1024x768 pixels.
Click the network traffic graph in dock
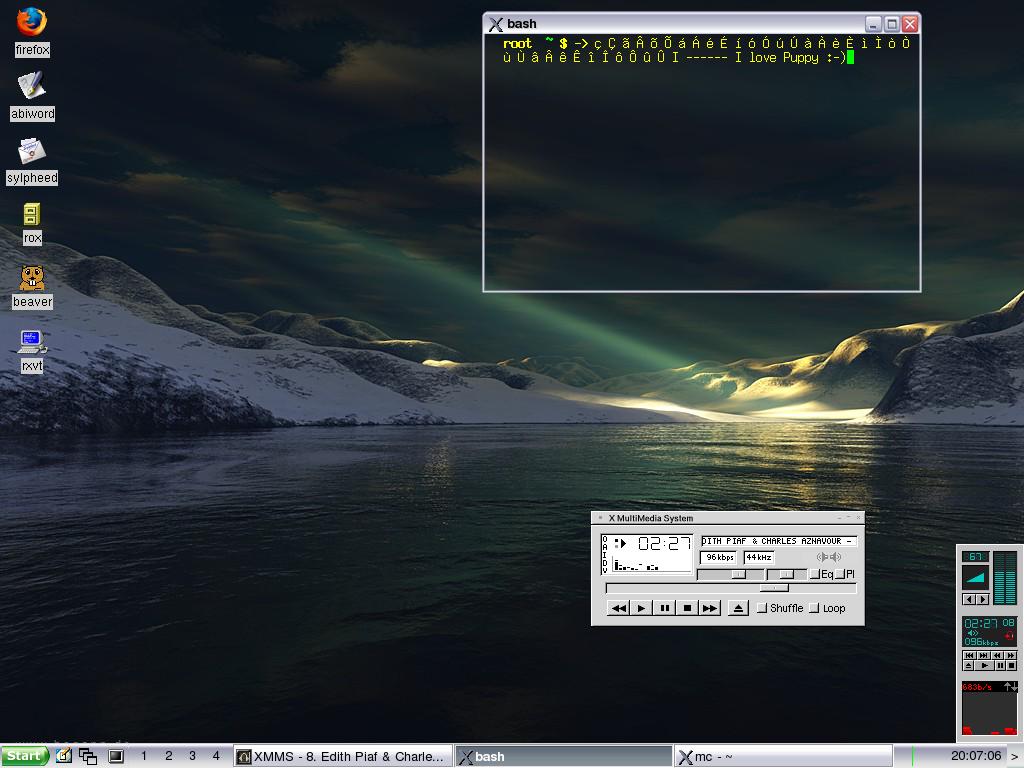989,714
